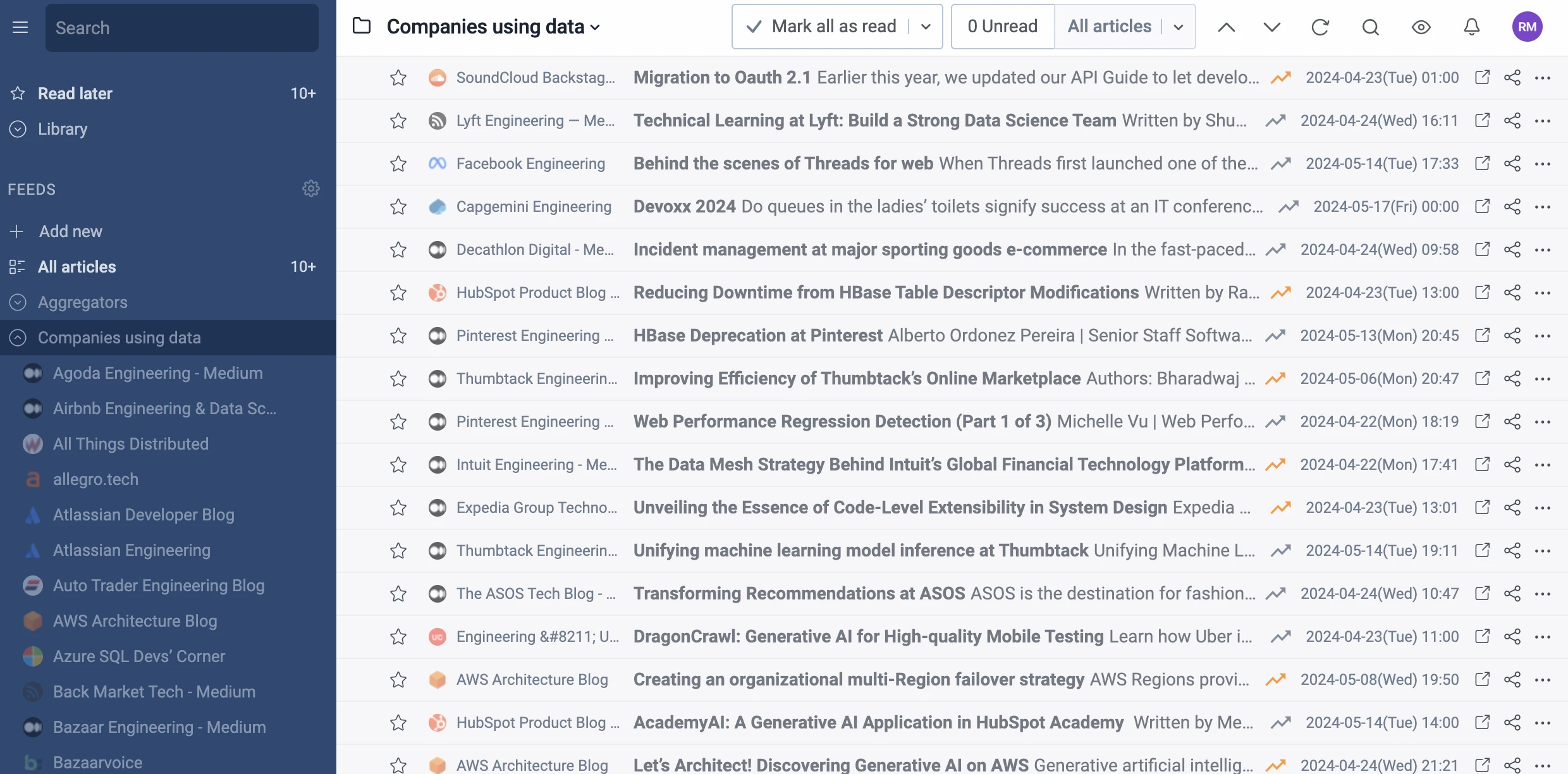
Task: Share the Devoxx 2024 article
Action: pyautogui.click(x=1512, y=207)
